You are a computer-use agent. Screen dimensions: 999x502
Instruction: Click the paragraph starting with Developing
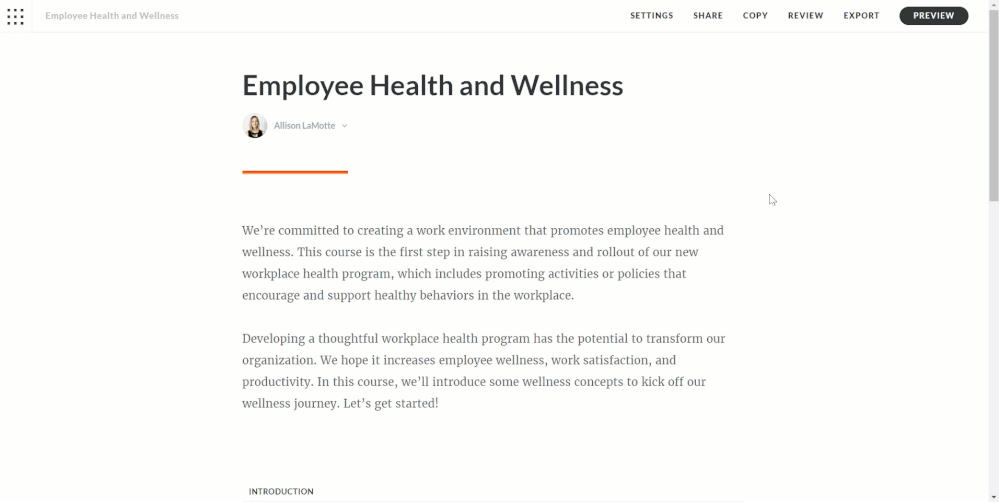pyautogui.click(x=483, y=370)
